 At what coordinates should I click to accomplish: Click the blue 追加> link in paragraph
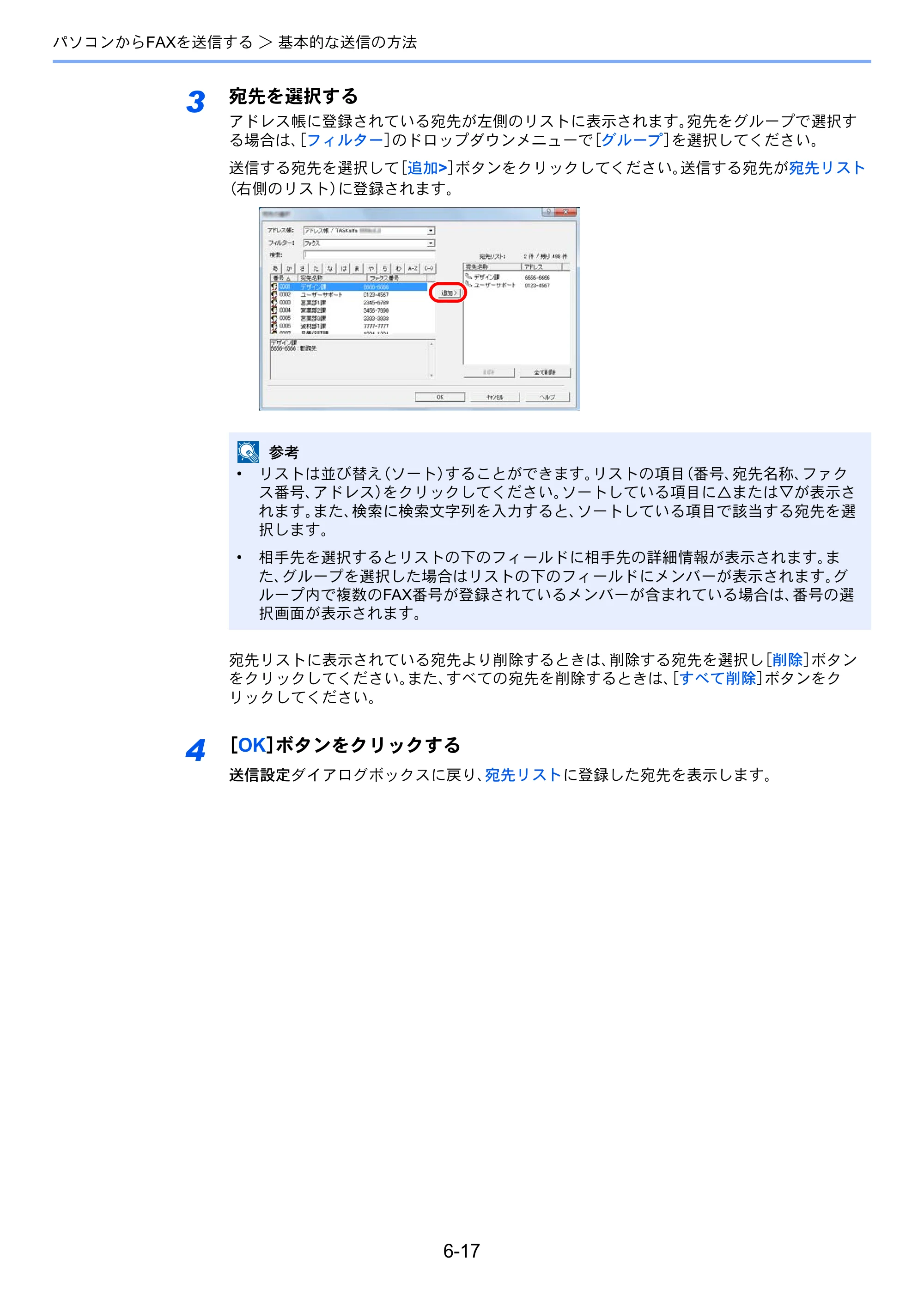[427, 168]
